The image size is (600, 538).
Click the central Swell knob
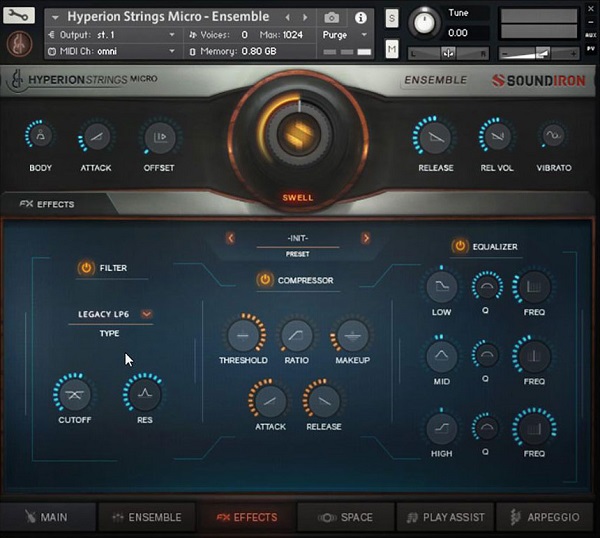pyautogui.click(x=299, y=135)
